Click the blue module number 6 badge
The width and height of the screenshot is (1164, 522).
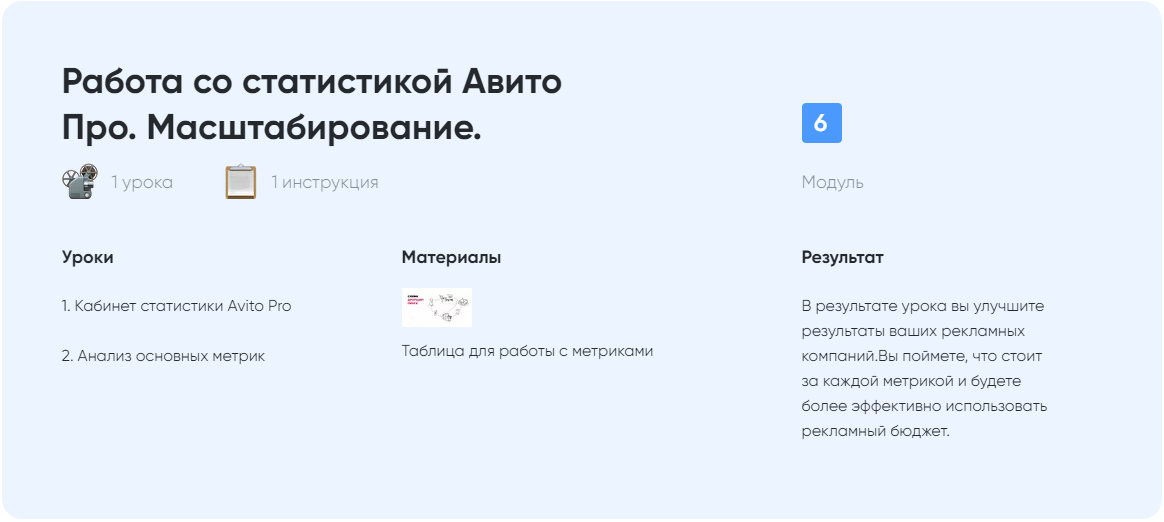[821, 123]
